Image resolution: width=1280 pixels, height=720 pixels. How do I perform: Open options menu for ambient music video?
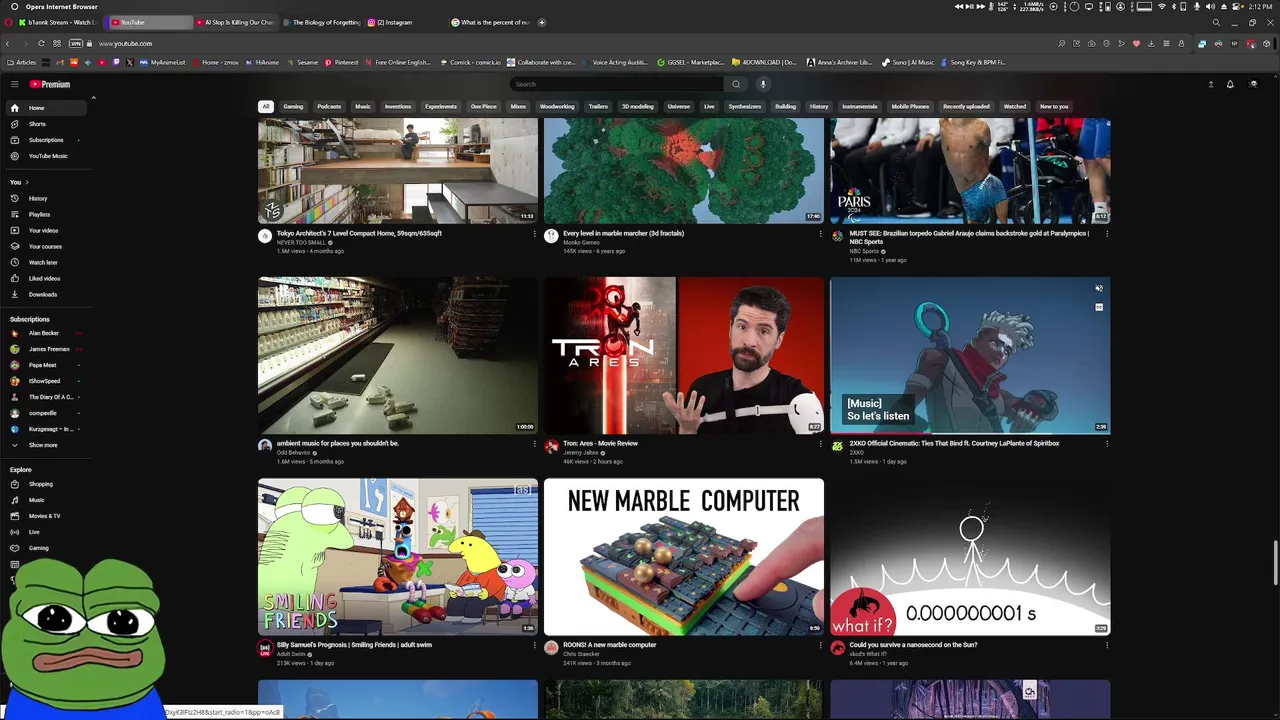[535, 444]
